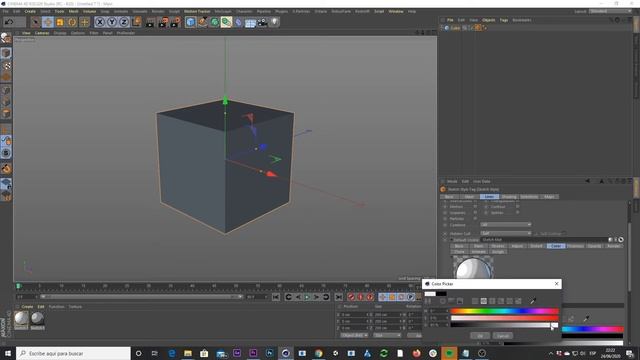Open the floor/environment grid icon
The height and width of the screenshot is (360, 640).
pyautogui.click(x=250, y=22)
